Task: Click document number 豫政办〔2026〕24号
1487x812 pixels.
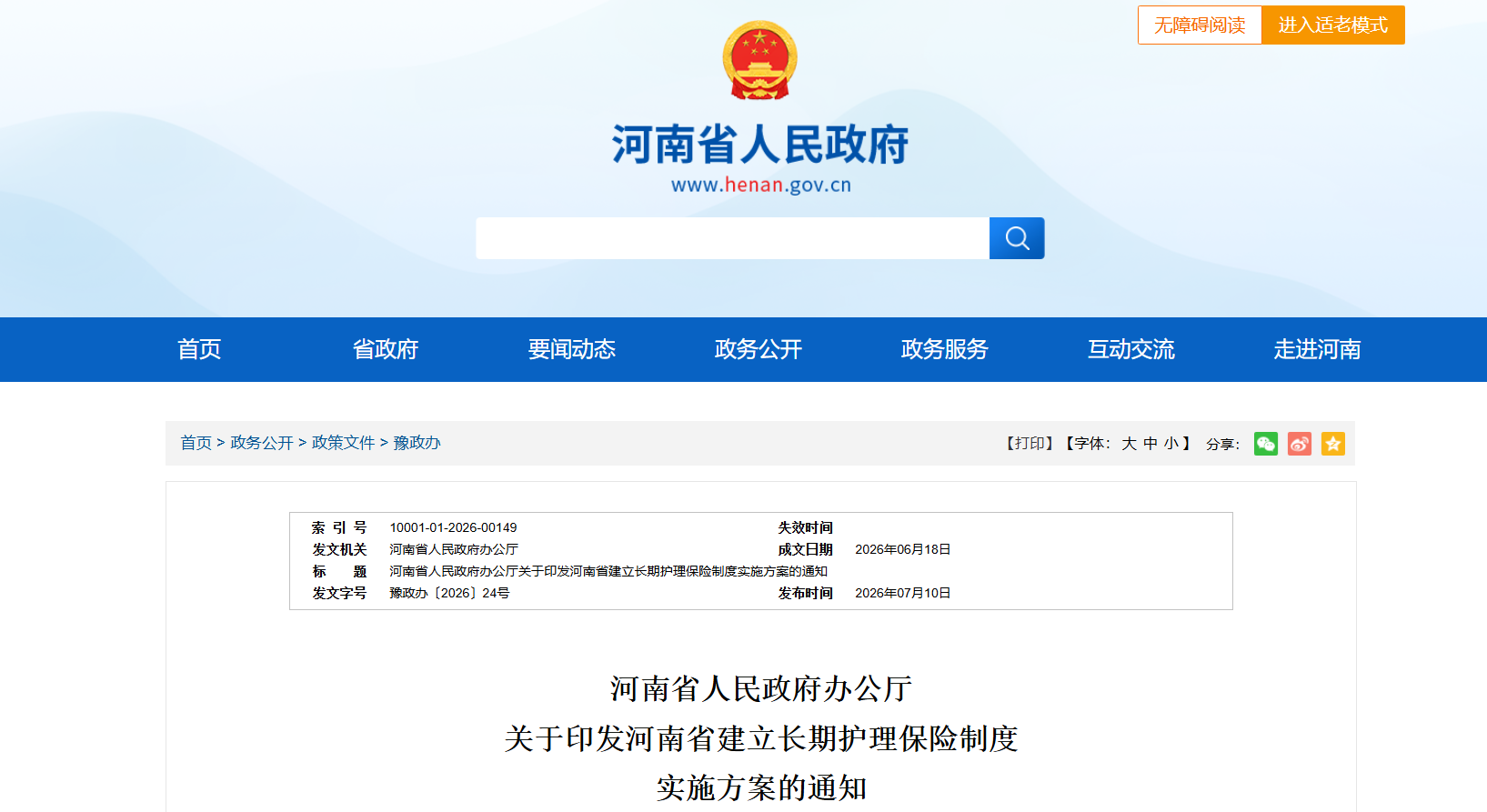Action: pos(449,593)
